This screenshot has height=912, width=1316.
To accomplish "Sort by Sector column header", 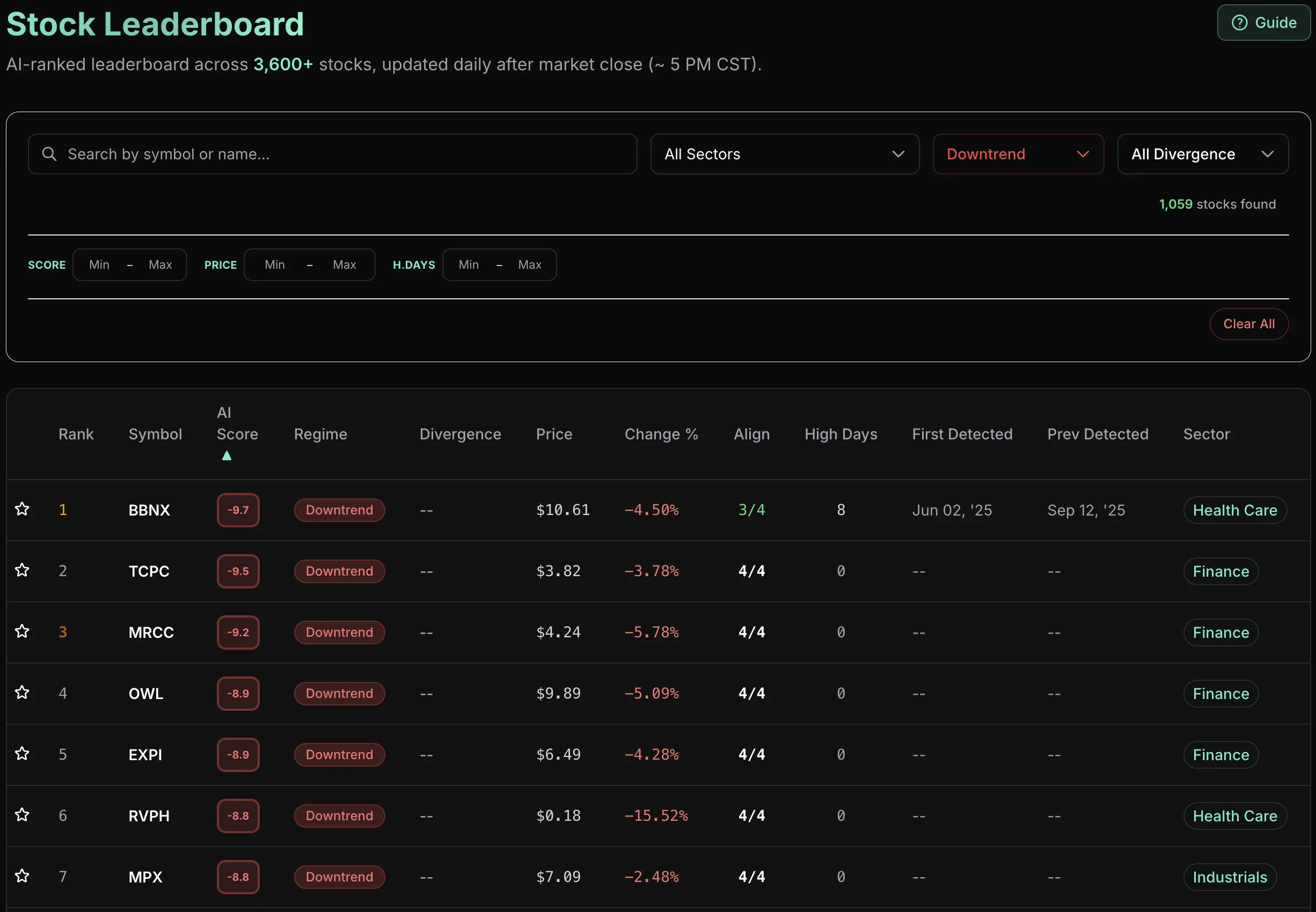I will coord(1206,435).
